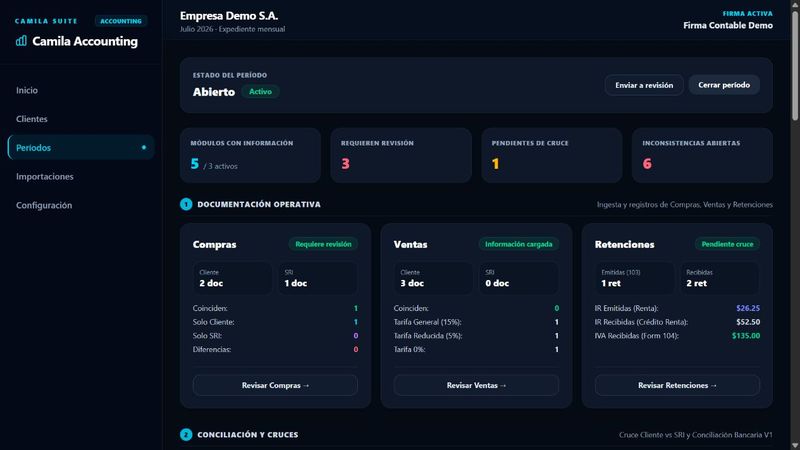Viewport: 800px width, 450px height.
Task: Click the Tarifa 0% row in Ventas
Action: click(476, 349)
